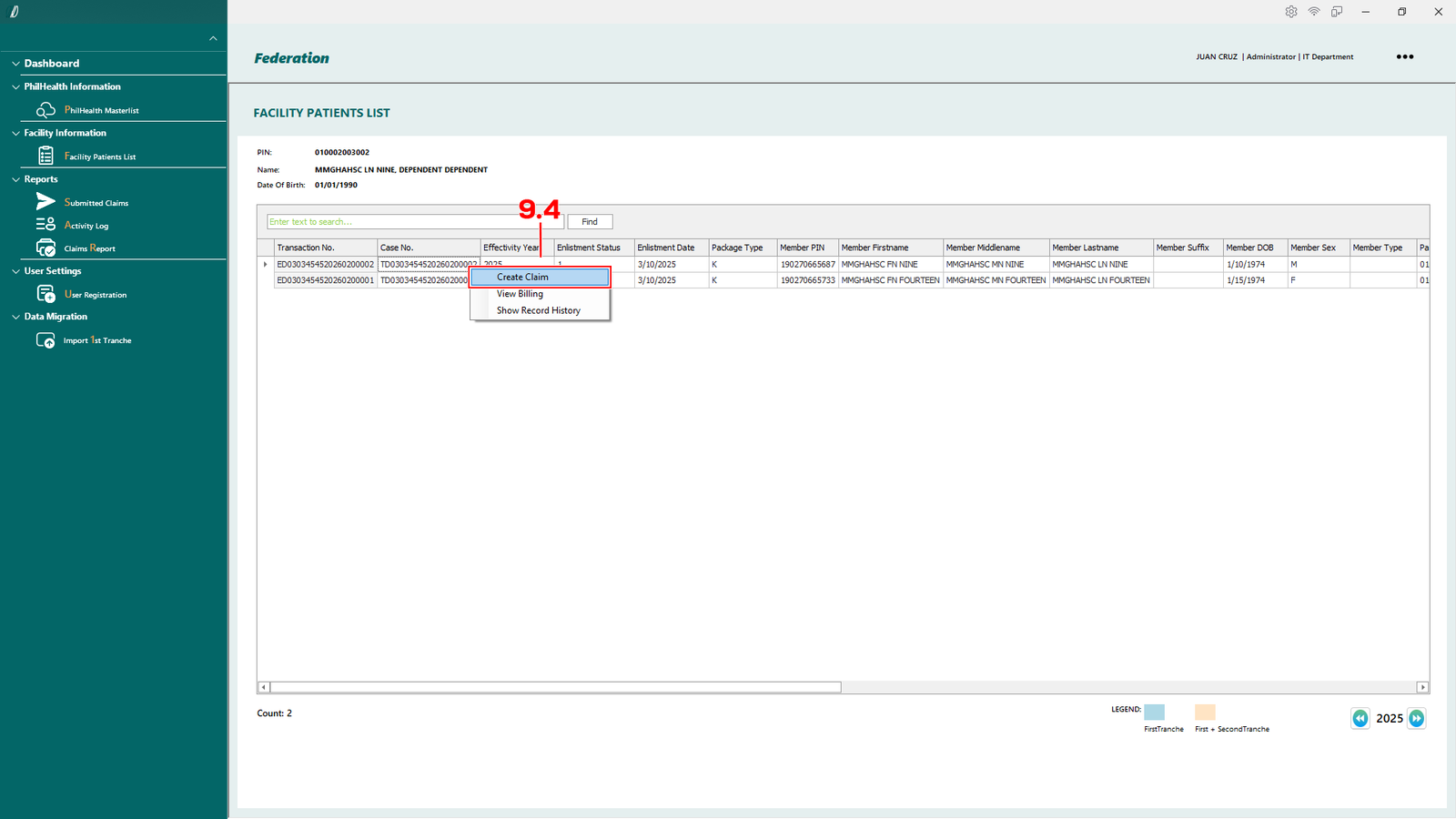Select View Billing menu entry
The image size is (1456, 819).
(520, 294)
